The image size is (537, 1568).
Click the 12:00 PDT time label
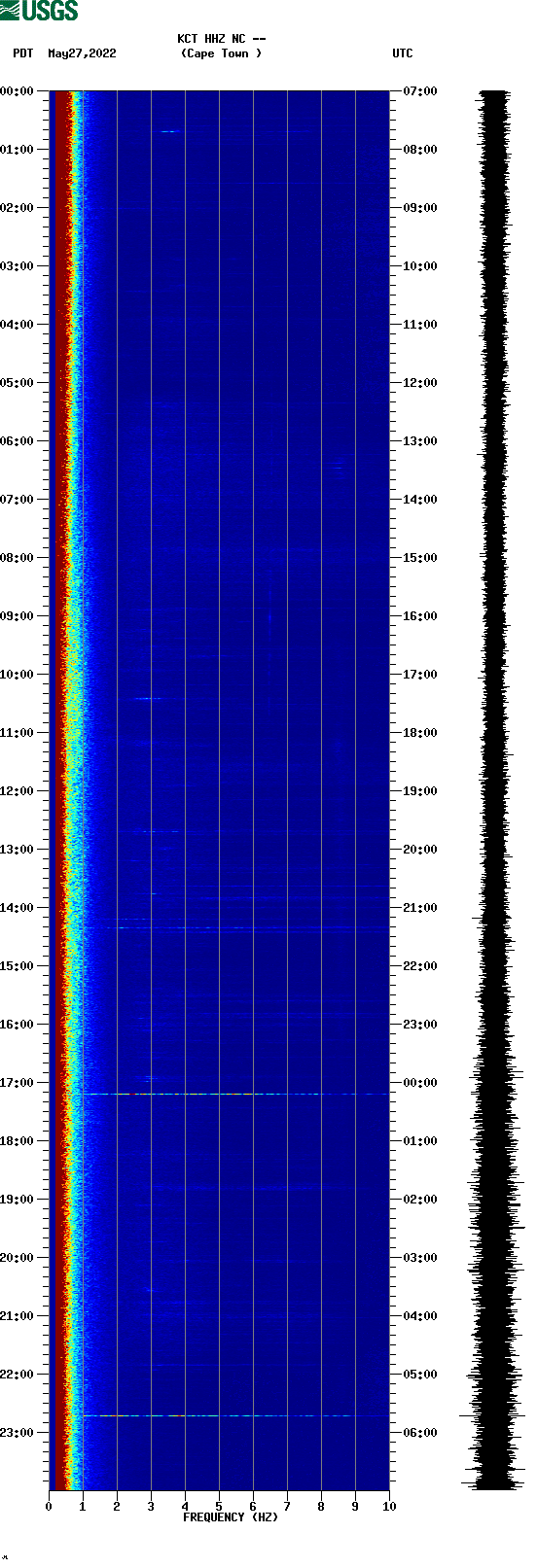(18, 791)
